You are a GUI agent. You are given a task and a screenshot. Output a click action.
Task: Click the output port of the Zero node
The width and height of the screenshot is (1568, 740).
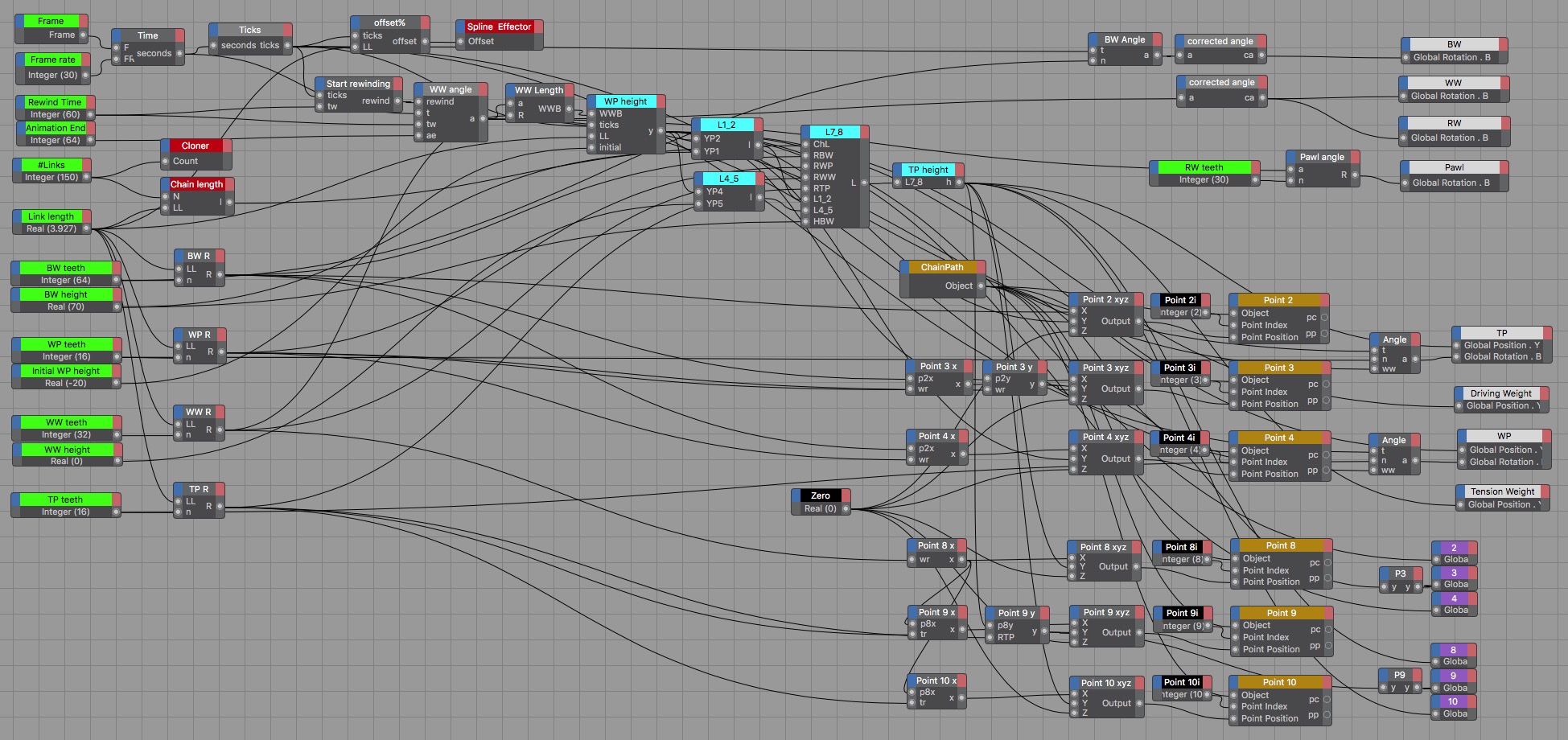pos(845,508)
